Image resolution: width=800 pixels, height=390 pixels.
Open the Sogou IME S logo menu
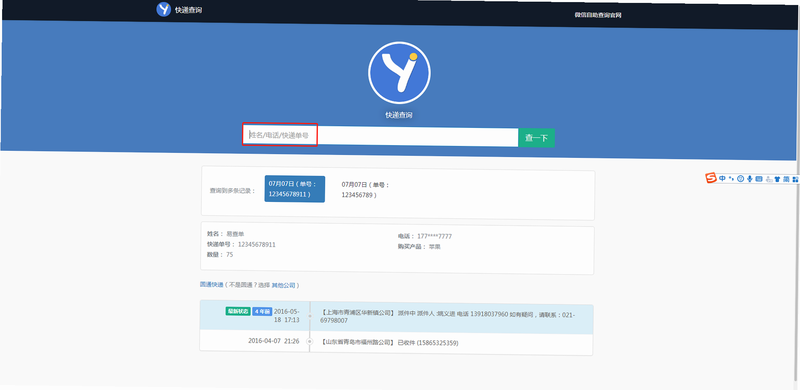tap(711, 178)
